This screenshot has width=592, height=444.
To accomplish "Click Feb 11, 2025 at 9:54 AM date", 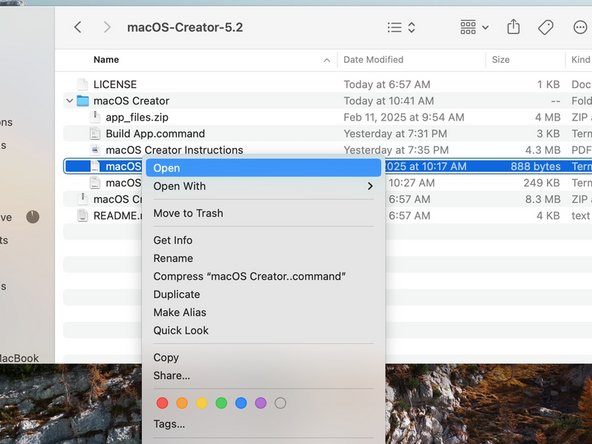I will (x=404, y=117).
